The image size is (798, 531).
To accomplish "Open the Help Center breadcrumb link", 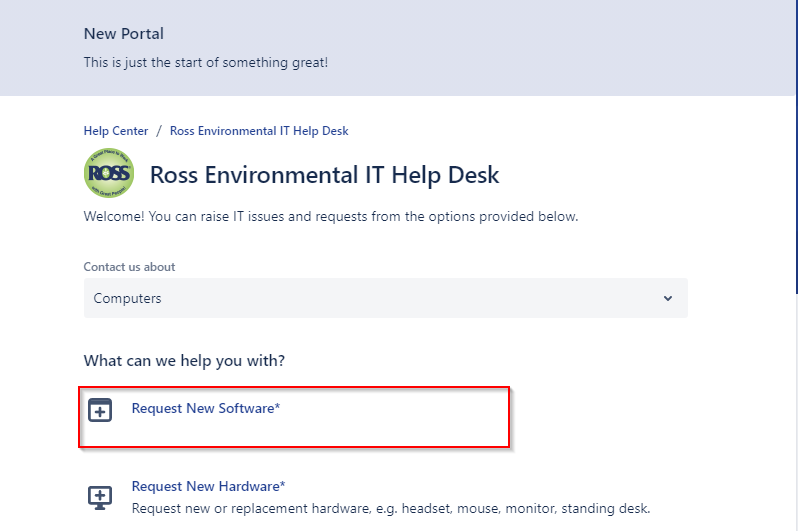I will coord(116,131).
